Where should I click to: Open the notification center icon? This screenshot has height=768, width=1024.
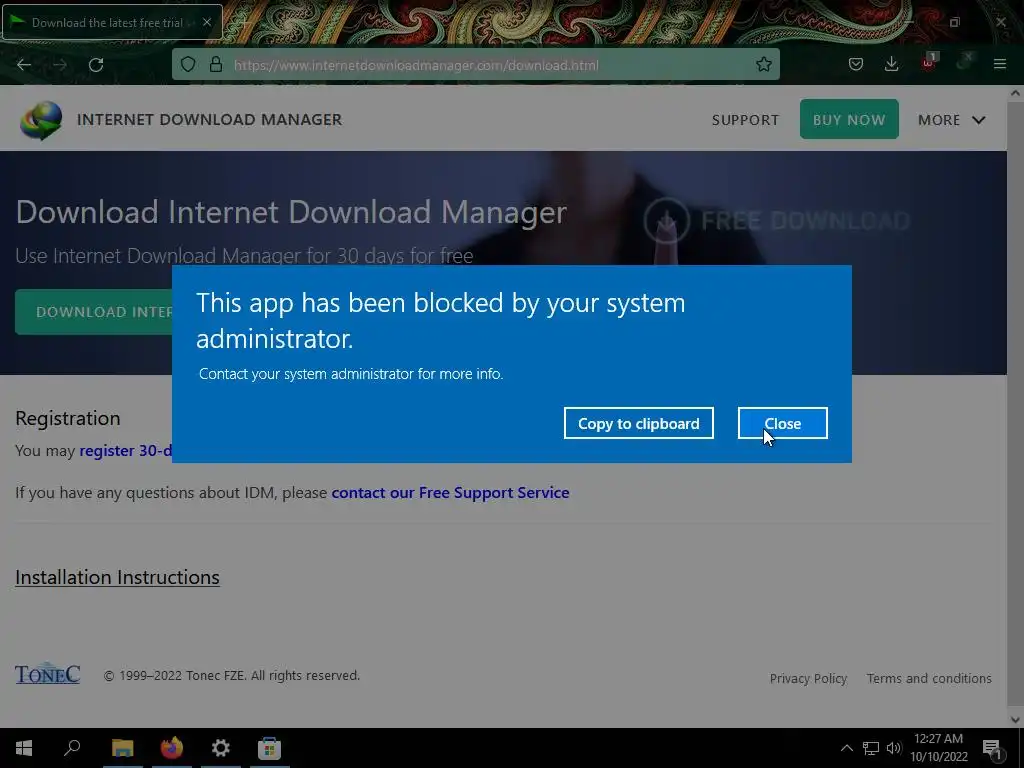point(992,748)
